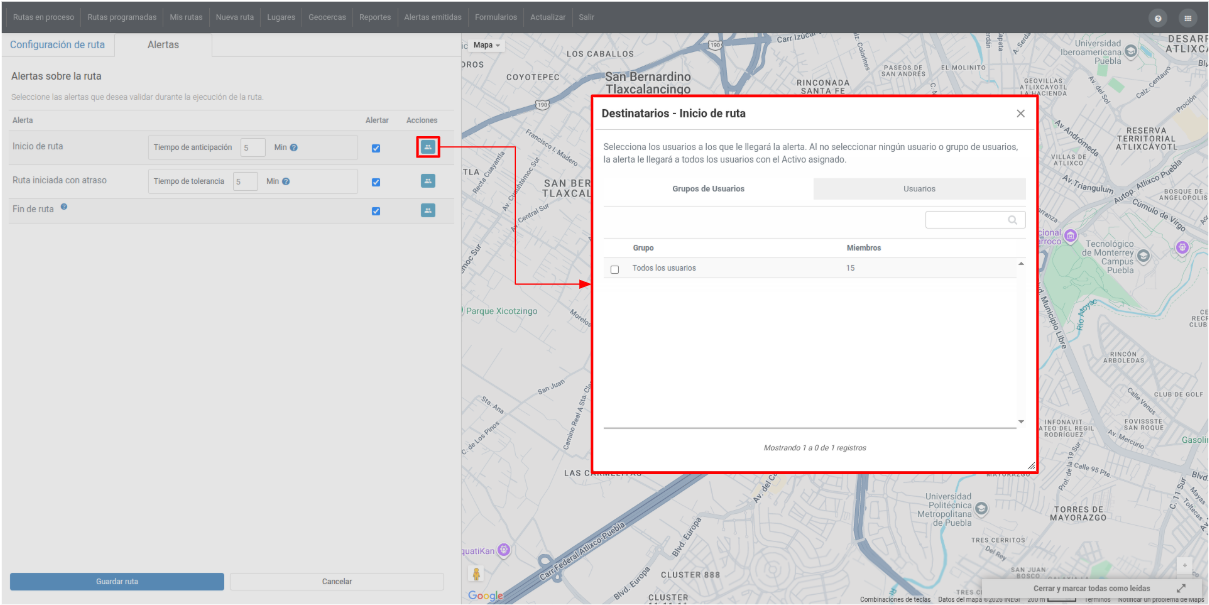Click the Guardar ruta button
Viewport: 1209px width, 605px height.
coord(117,581)
